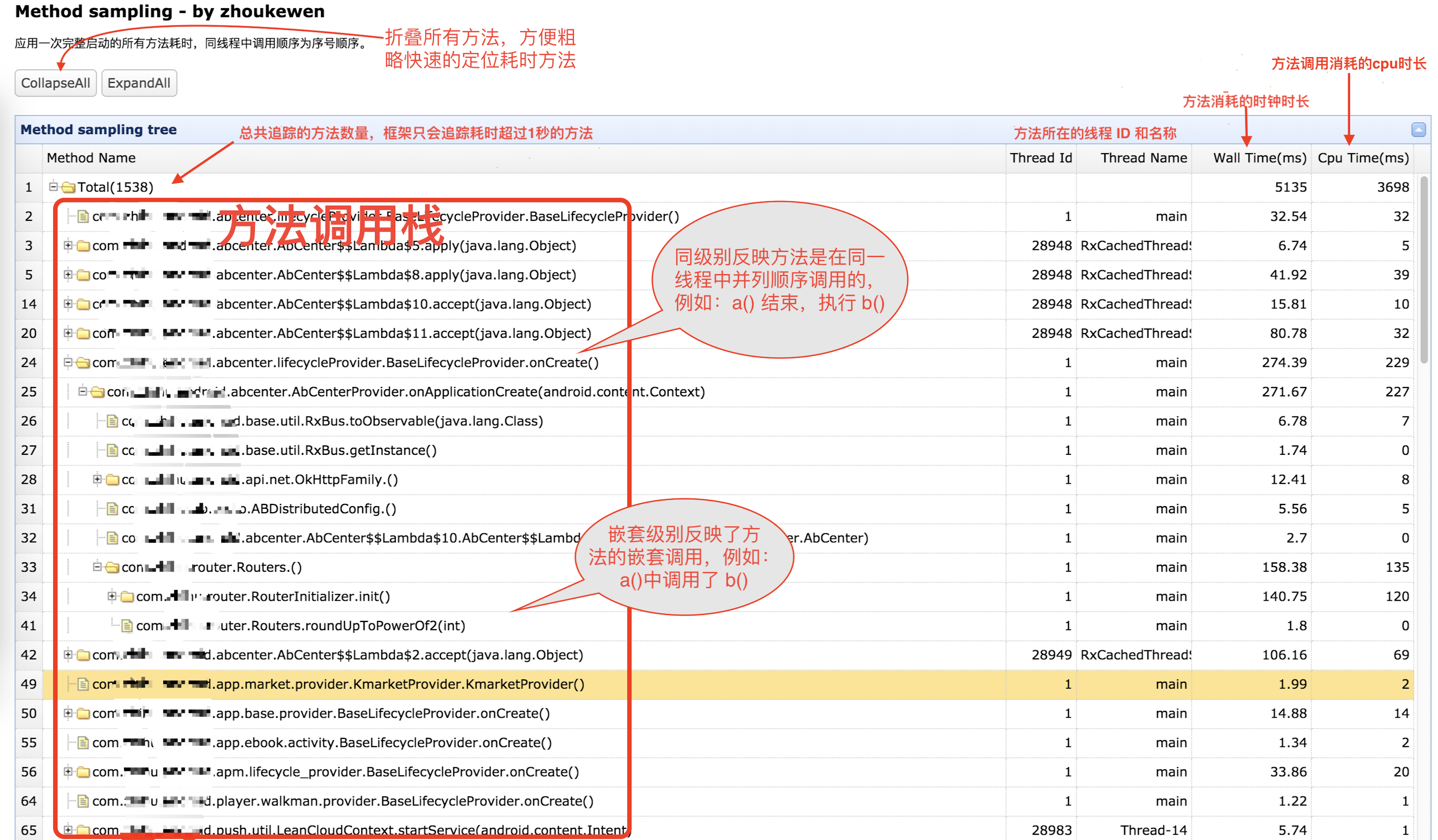
Task: Click the ExpandAll button
Action: coord(139,83)
